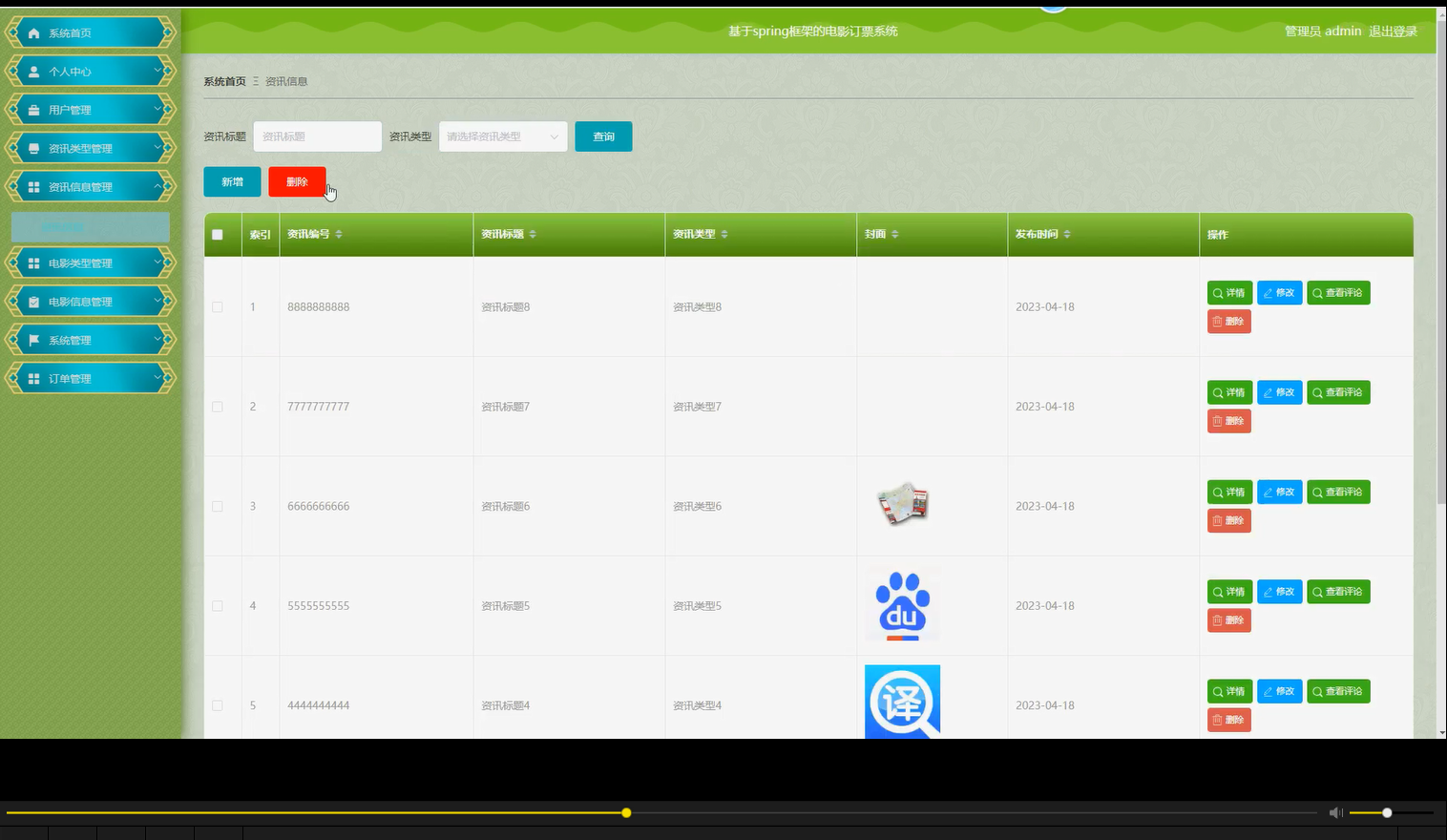The height and width of the screenshot is (840, 1447).
Task: Click grid icon beside 资讯信息管理
Action: (34, 187)
